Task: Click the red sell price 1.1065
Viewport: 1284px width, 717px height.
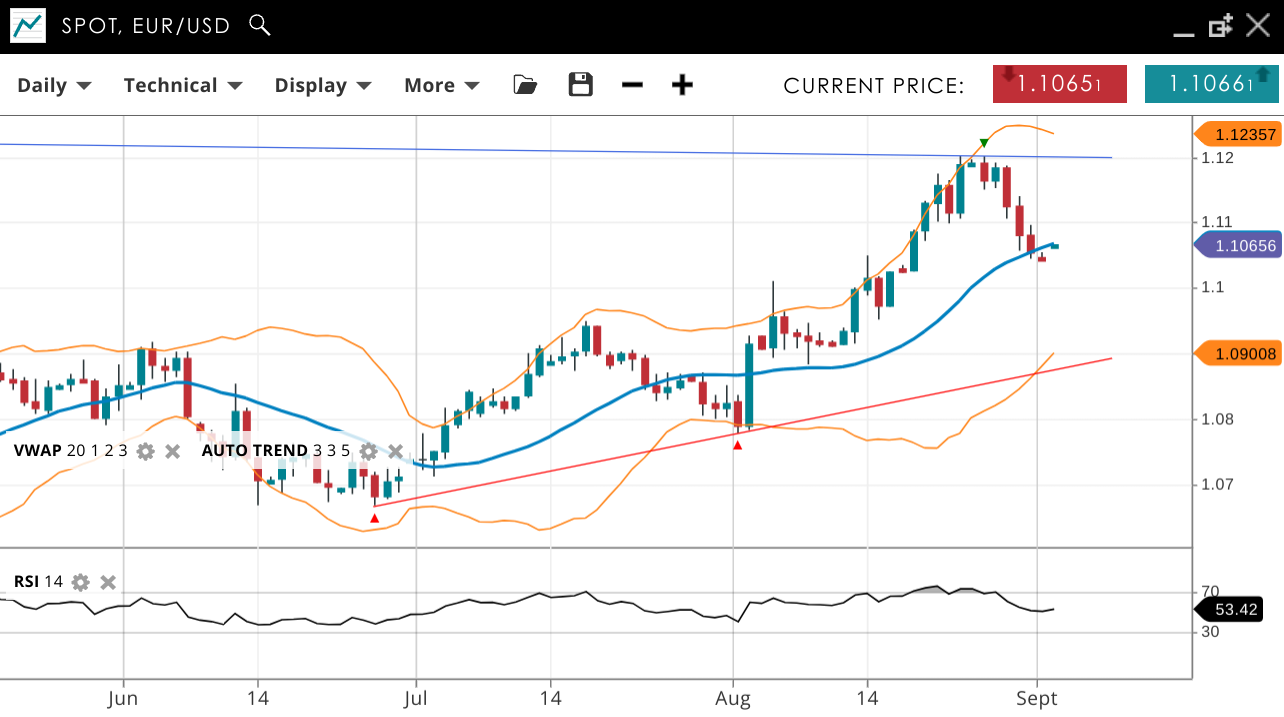Action: click(x=1059, y=84)
